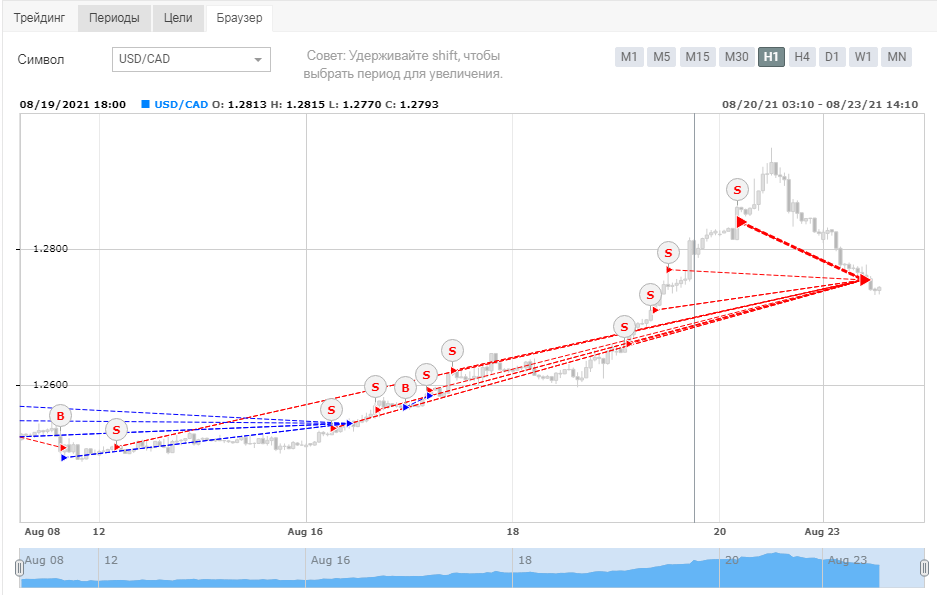Select the M15 timeframe
Image resolution: width=937 pixels, height=595 pixels.
[x=697, y=57]
